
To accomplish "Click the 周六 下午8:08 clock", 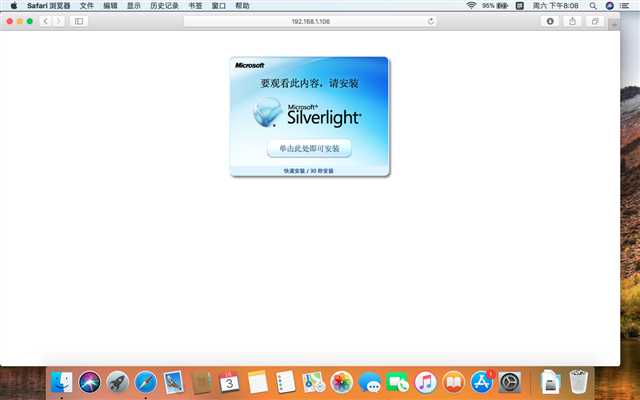I will pos(556,6).
